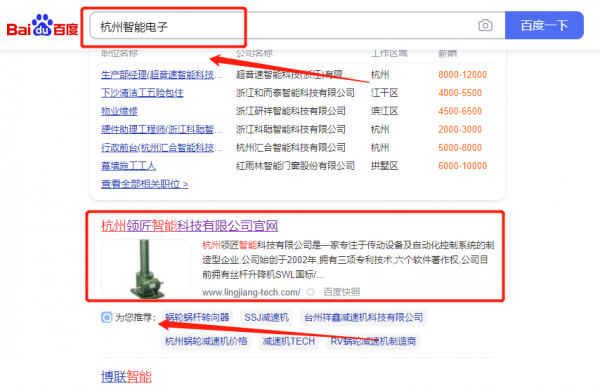This screenshot has height=386, width=600.
Task: Click salary value 2000-3000
Action: pyautogui.click(x=460, y=129)
